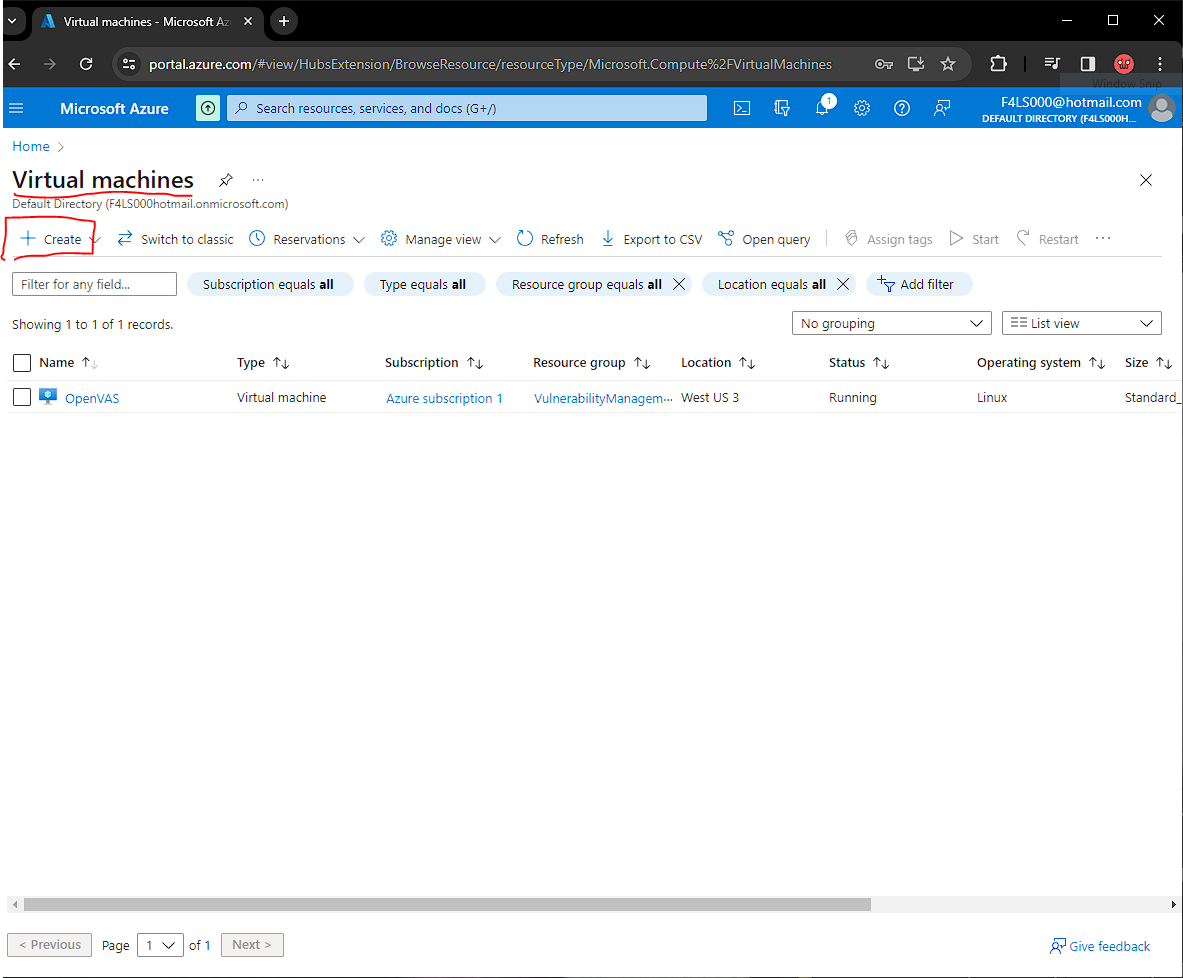Open the browser side panel icon
1183x978 pixels.
click(1087, 64)
